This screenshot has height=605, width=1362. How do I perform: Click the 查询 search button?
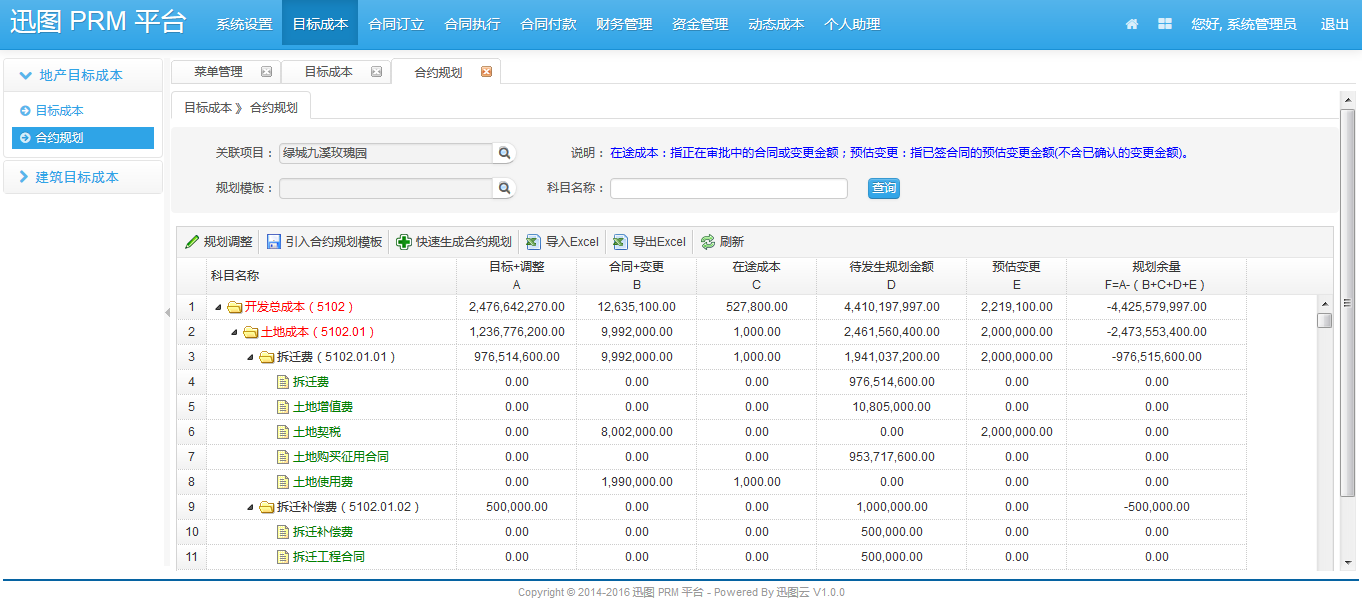pyautogui.click(x=884, y=188)
